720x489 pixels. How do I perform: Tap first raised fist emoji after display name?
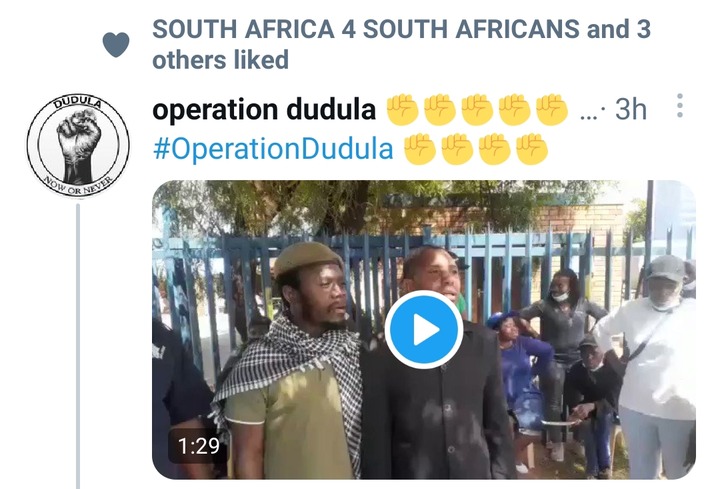point(402,110)
